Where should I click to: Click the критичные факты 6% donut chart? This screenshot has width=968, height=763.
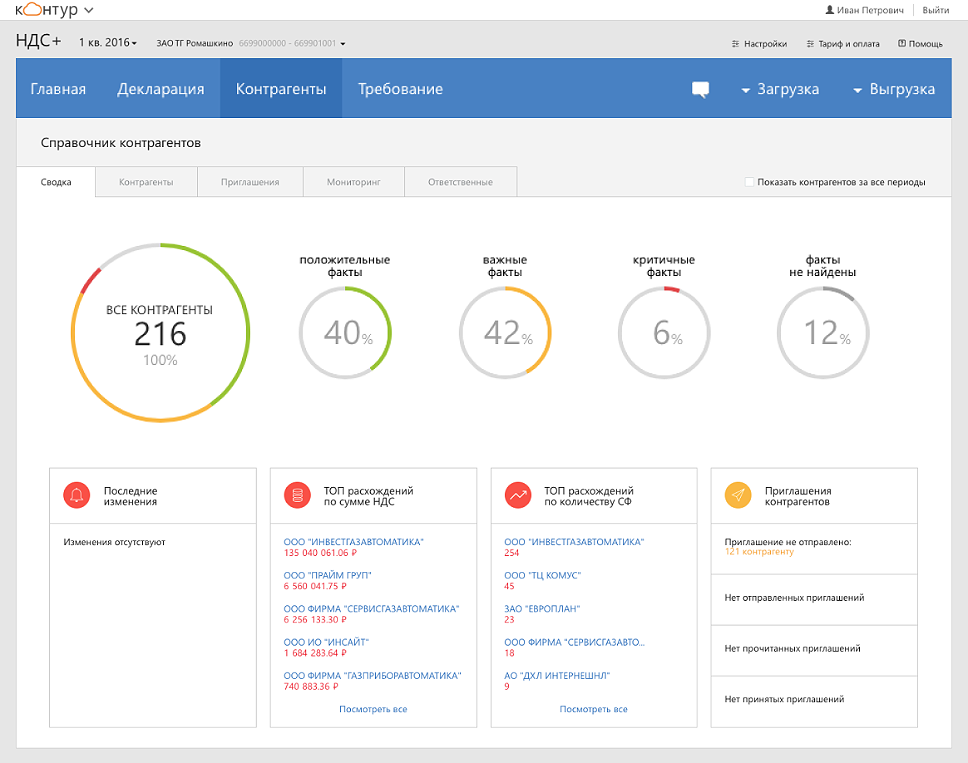point(663,332)
